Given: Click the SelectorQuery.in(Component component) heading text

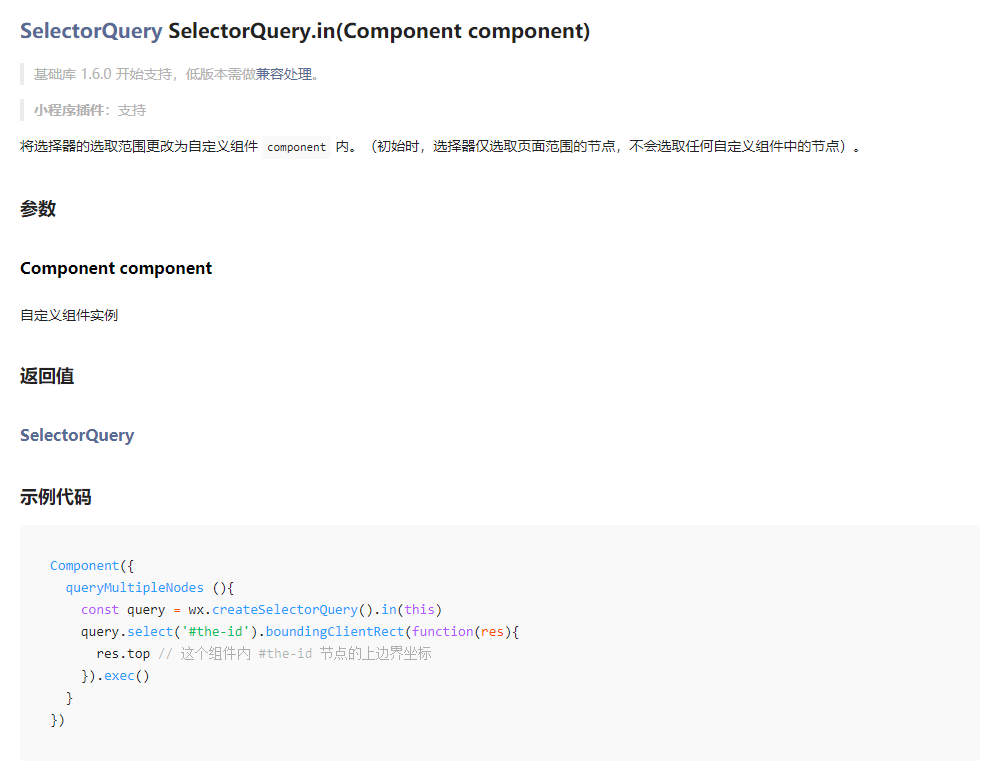Looking at the screenshot, I should pyautogui.click(x=379, y=31).
